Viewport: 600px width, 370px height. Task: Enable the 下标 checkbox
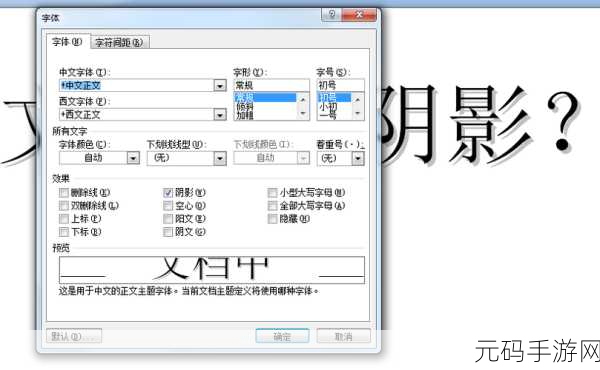click(x=64, y=232)
